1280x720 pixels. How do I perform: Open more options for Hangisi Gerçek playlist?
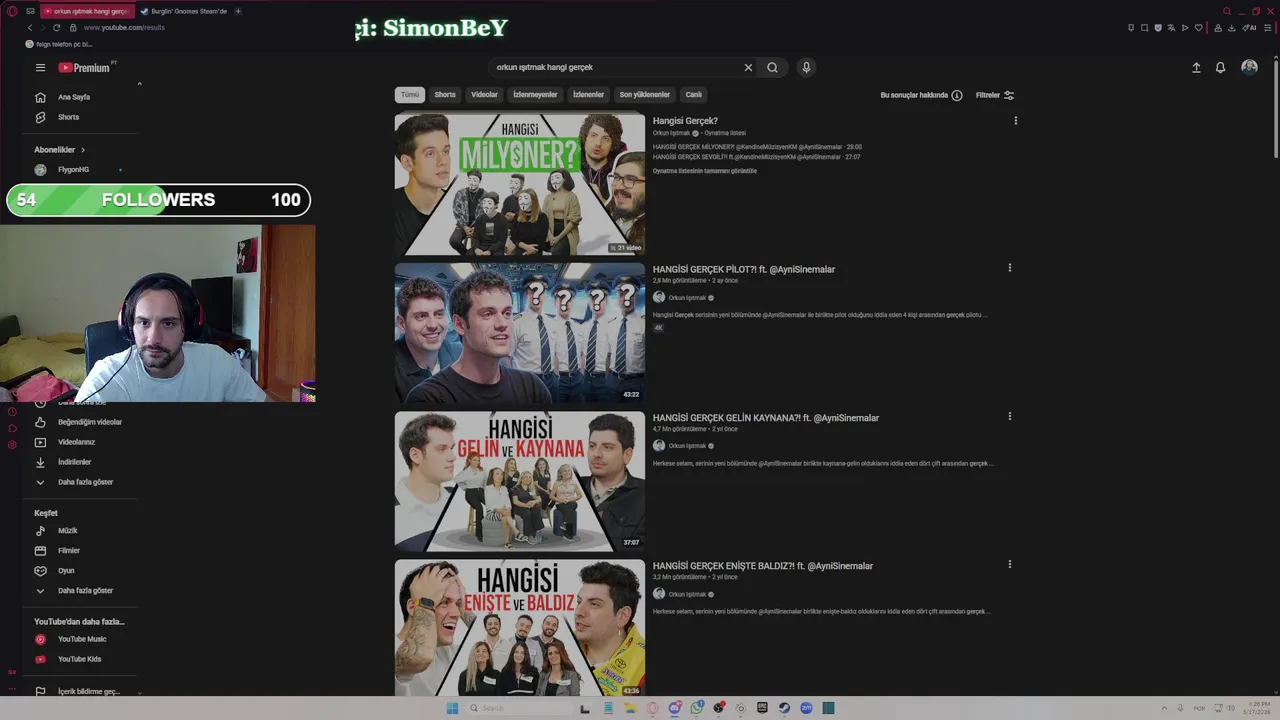(x=1015, y=121)
